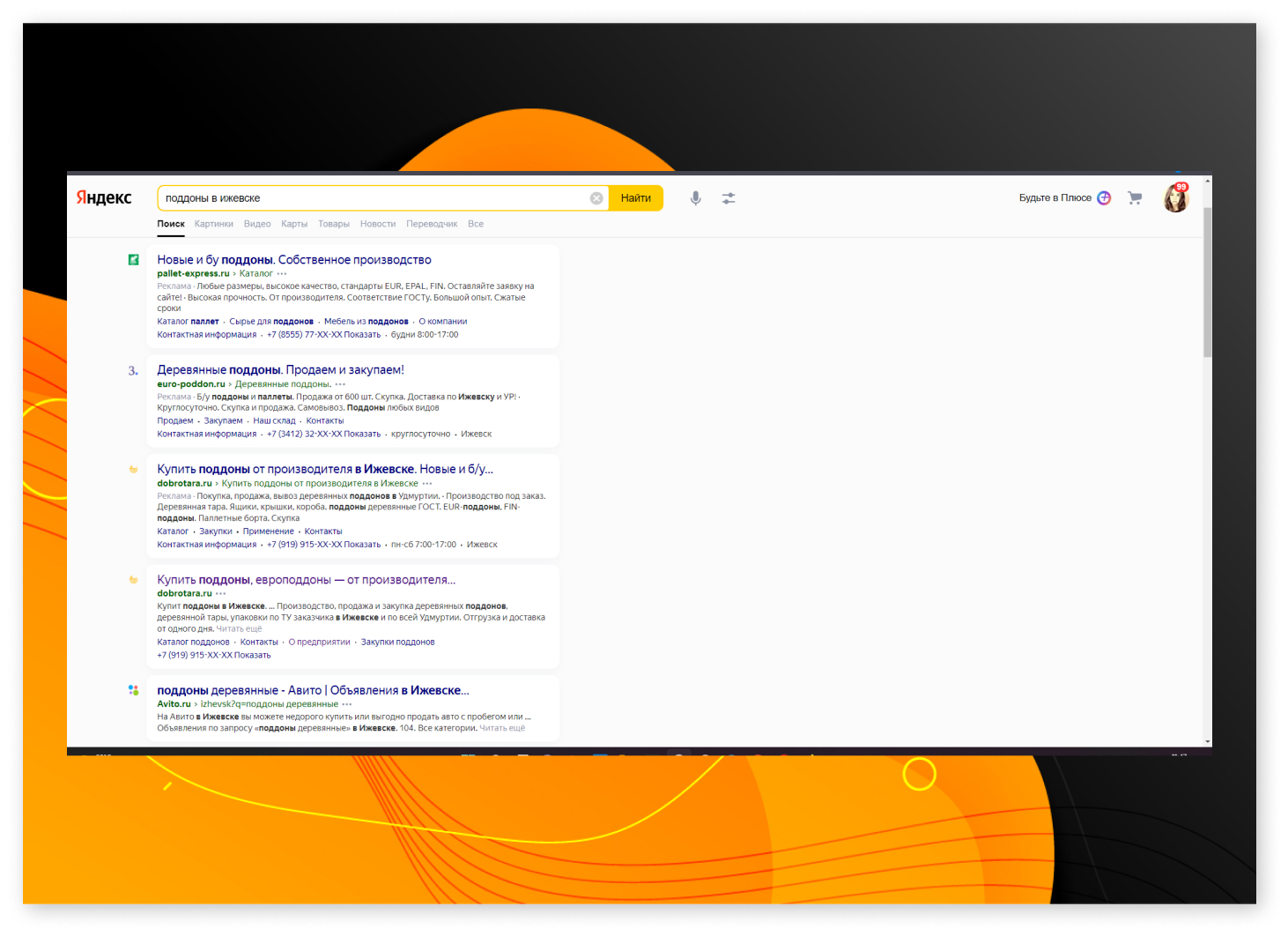Click the pallet-express.ru domain link
The width and height of the screenshot is (1288, 936).
click(x=193, y=274)
